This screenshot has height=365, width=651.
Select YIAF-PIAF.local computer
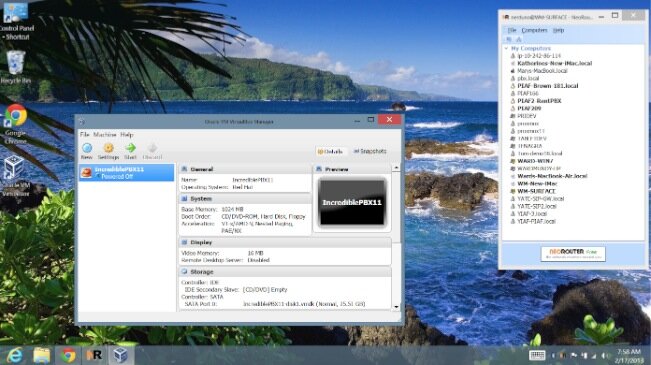coord(536,221)
